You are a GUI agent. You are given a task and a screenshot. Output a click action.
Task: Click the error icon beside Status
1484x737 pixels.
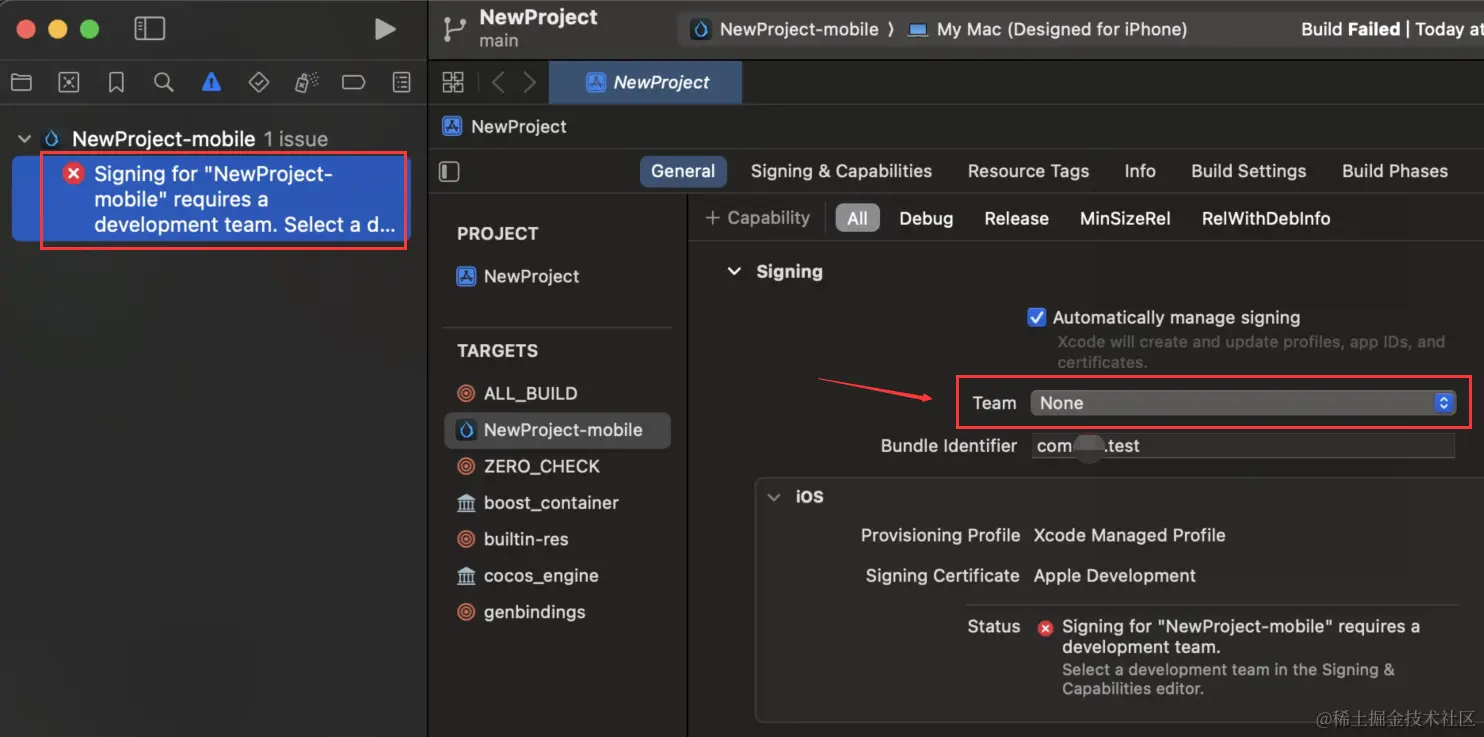click(x=1045, y=628)
